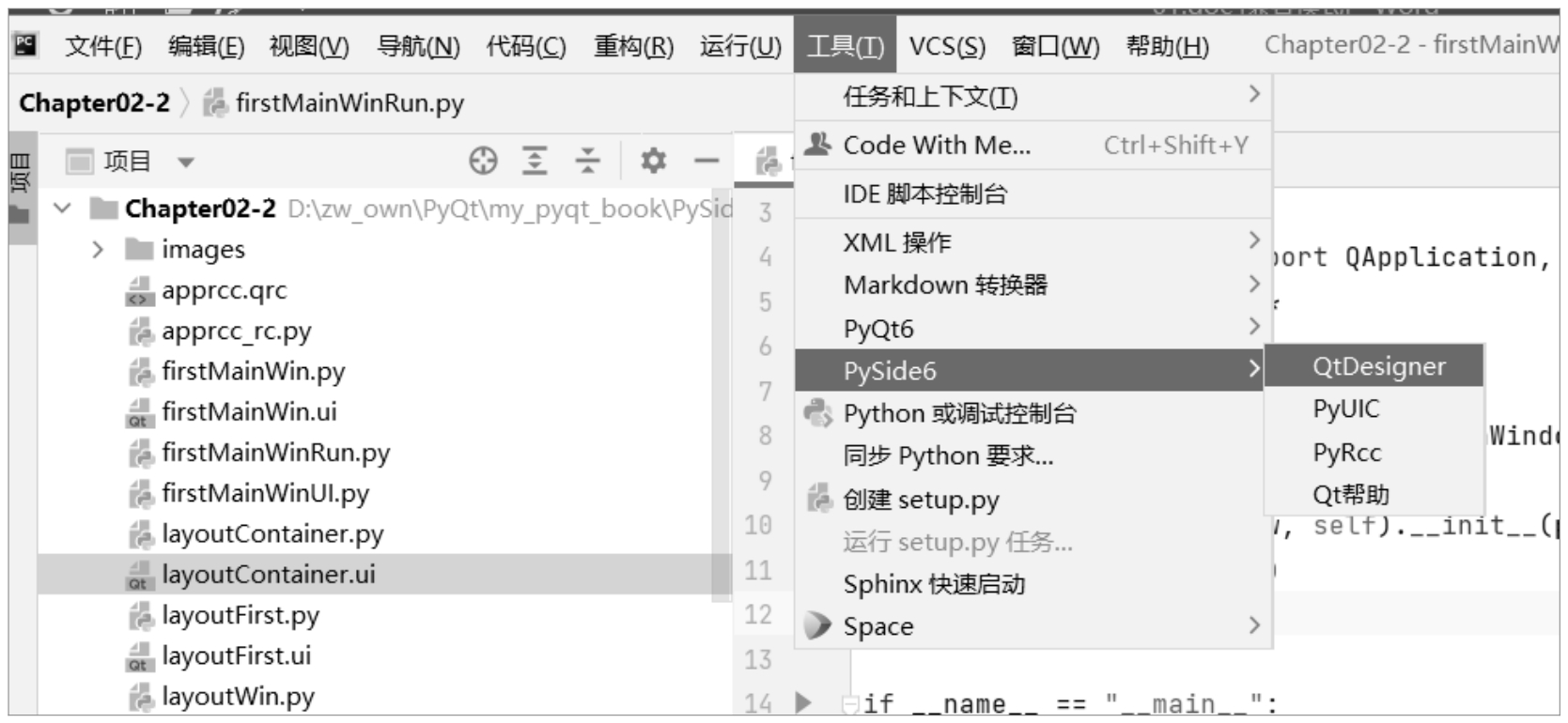Open the 代码 menu
Viewport: 1568px width, 723px height.
click(x=526, y=46)
